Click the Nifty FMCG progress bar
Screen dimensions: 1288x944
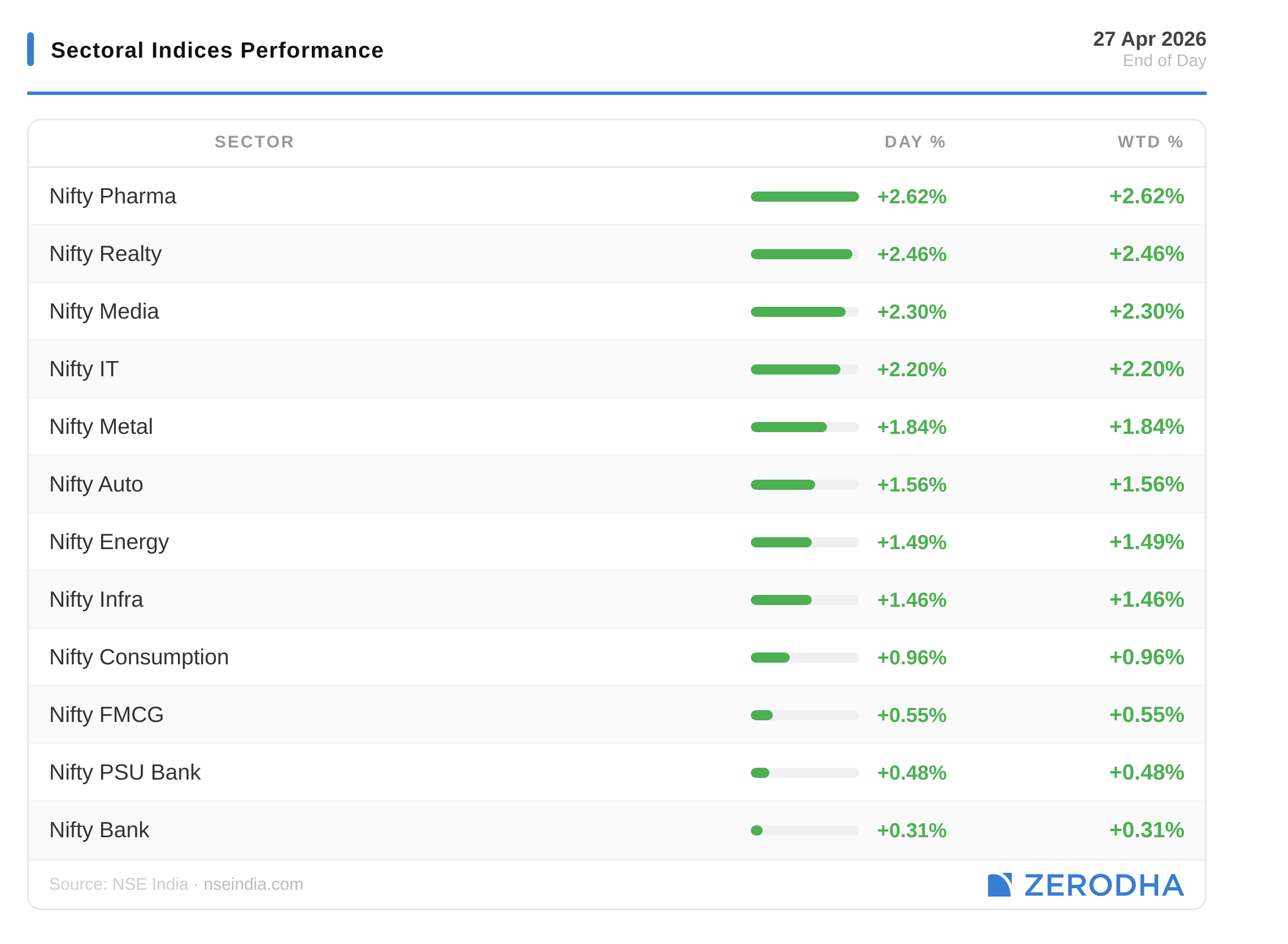804,715
